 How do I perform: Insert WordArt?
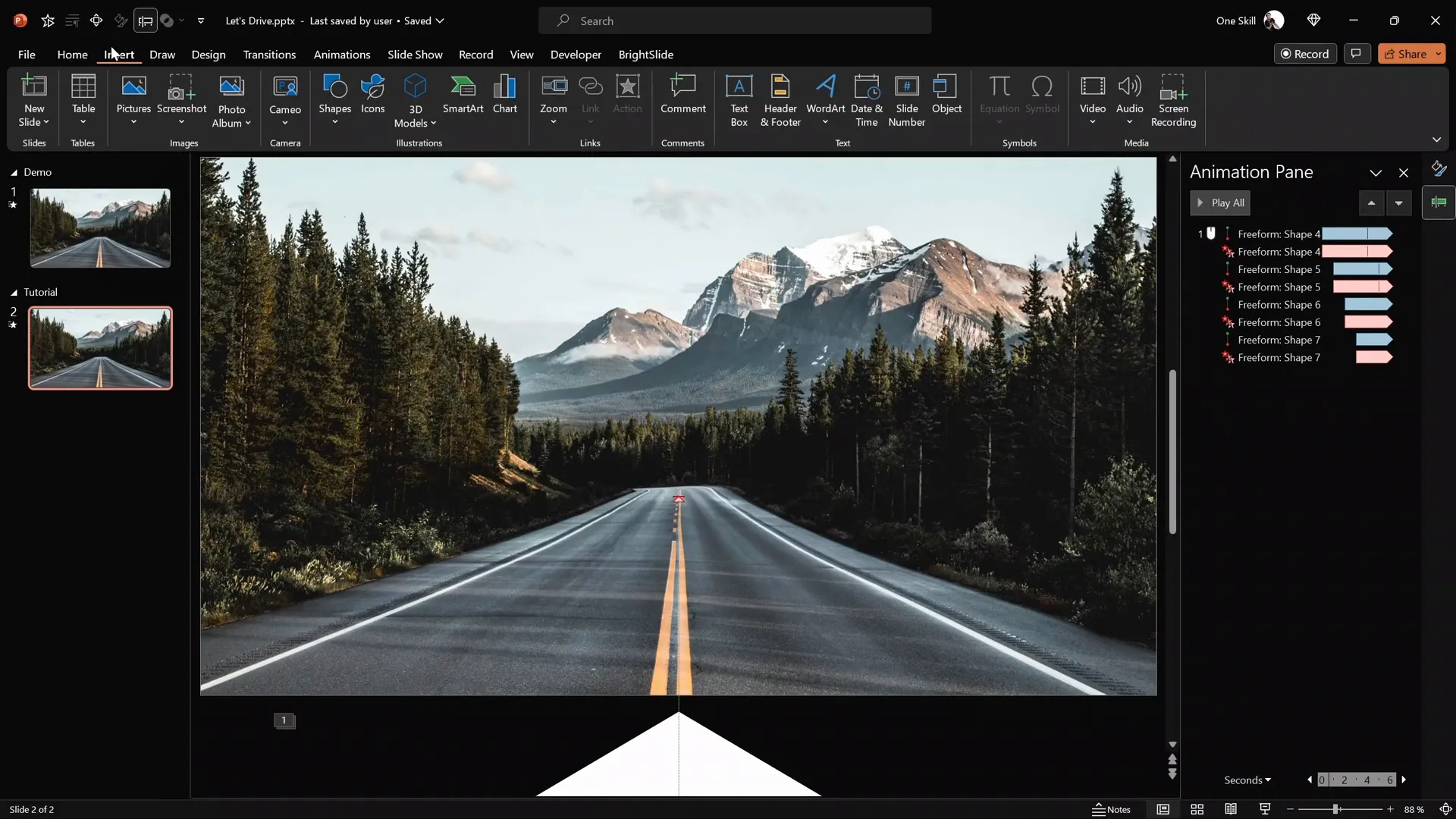coord(825,99)
